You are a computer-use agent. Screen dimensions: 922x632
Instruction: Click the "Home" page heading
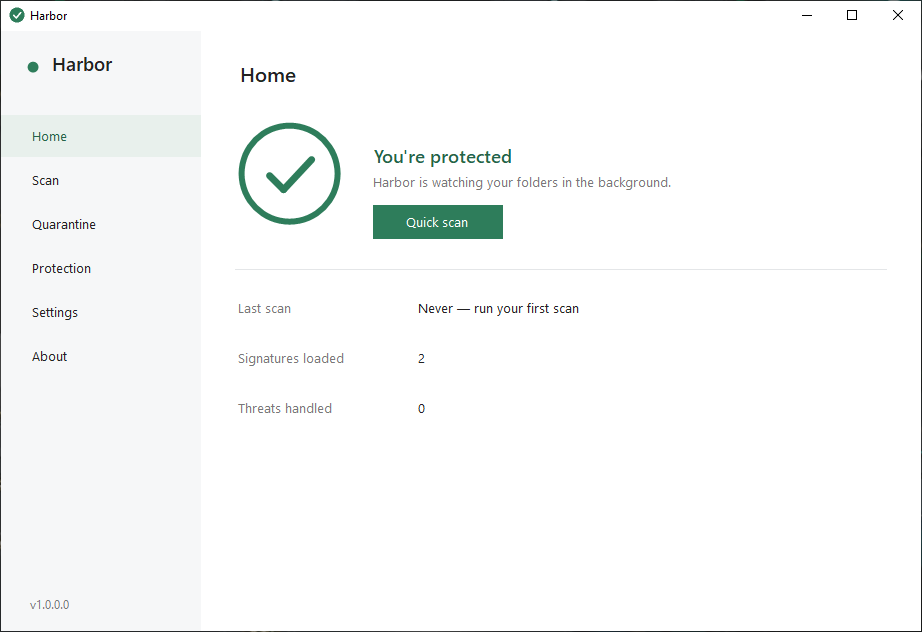[268, 75]
